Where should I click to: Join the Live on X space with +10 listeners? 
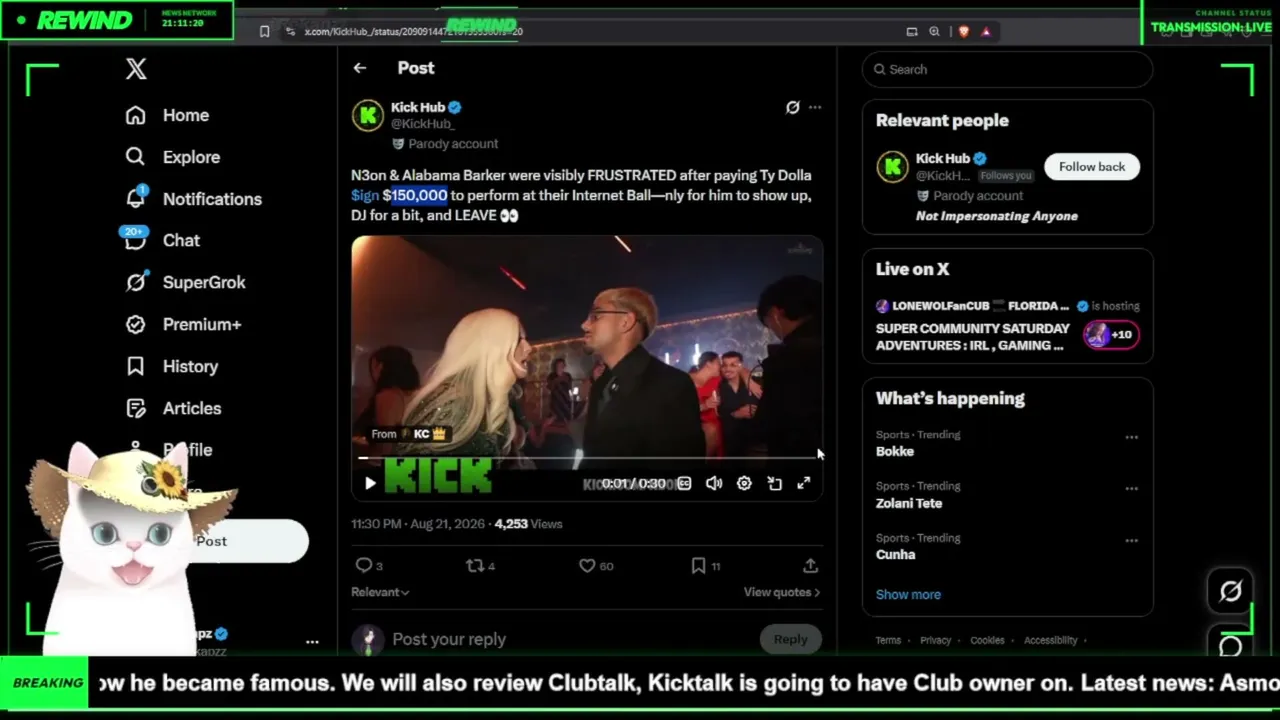click(1111, 335)
